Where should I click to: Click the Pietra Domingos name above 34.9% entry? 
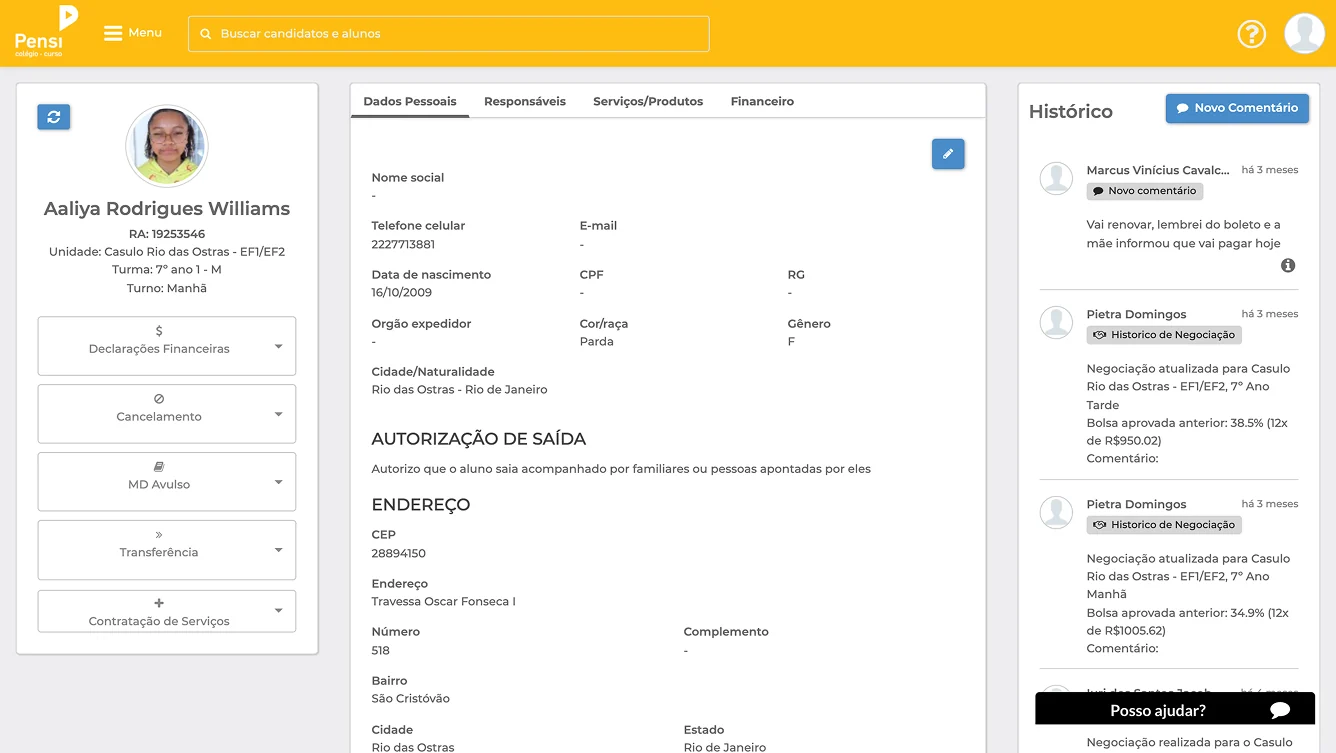point(1136,504)
